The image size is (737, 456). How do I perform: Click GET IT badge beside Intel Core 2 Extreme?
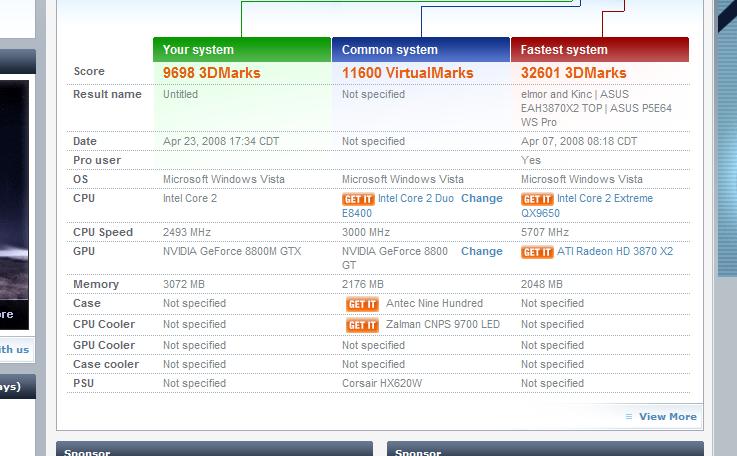click(537, 199)
